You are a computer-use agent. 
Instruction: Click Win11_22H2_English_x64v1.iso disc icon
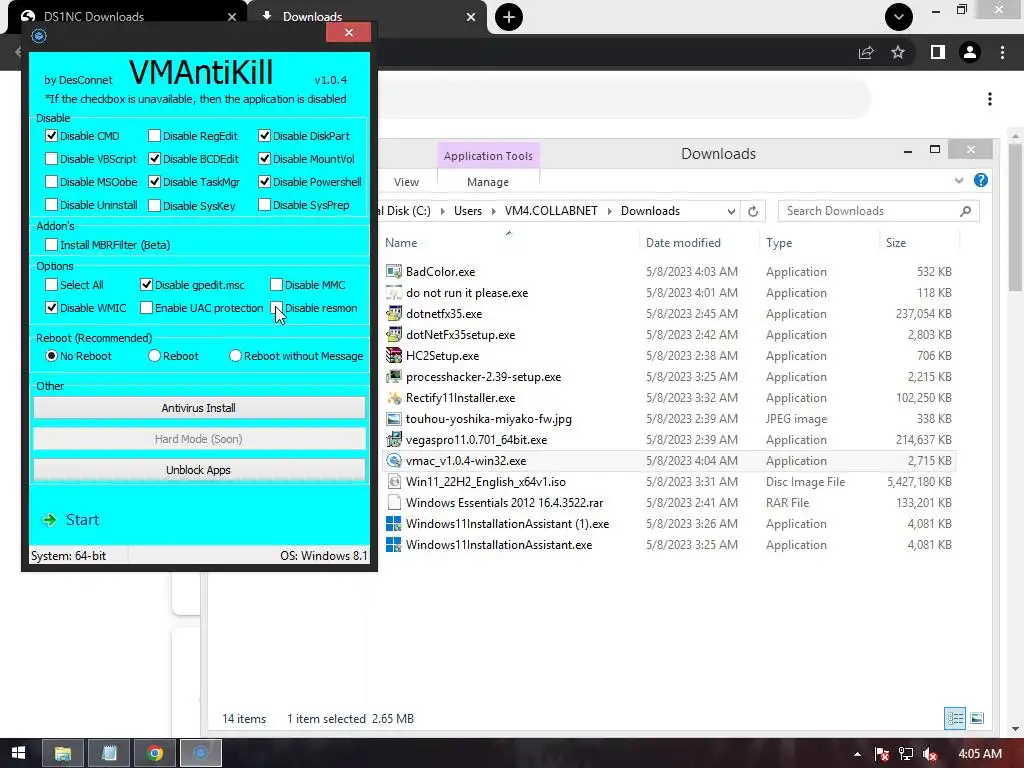pos(394,482)
